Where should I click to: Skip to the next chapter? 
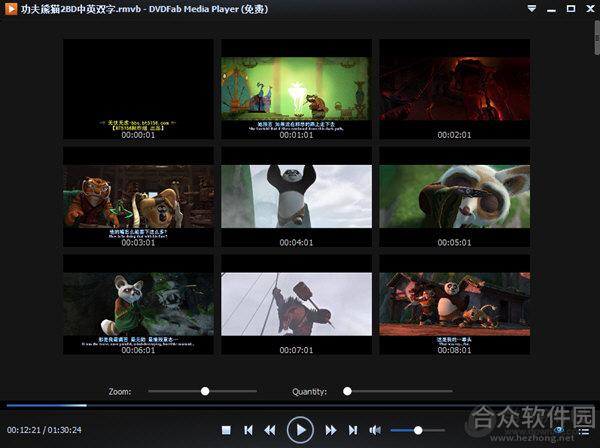pyautogui.click(x=353, y=430)
